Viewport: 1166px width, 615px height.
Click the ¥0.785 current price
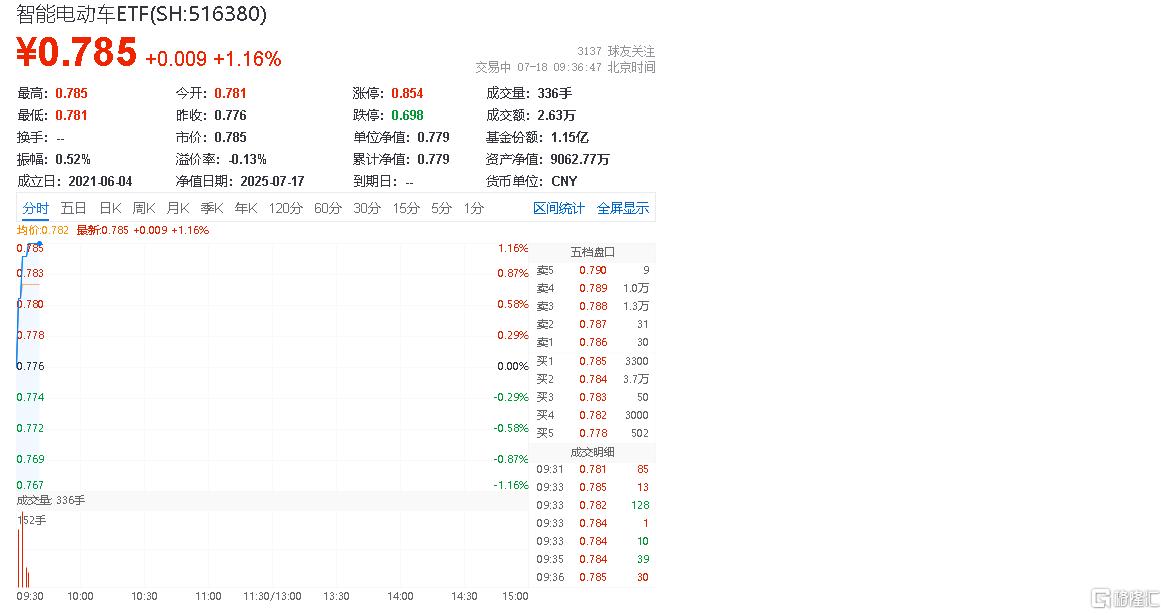point(77,53)
